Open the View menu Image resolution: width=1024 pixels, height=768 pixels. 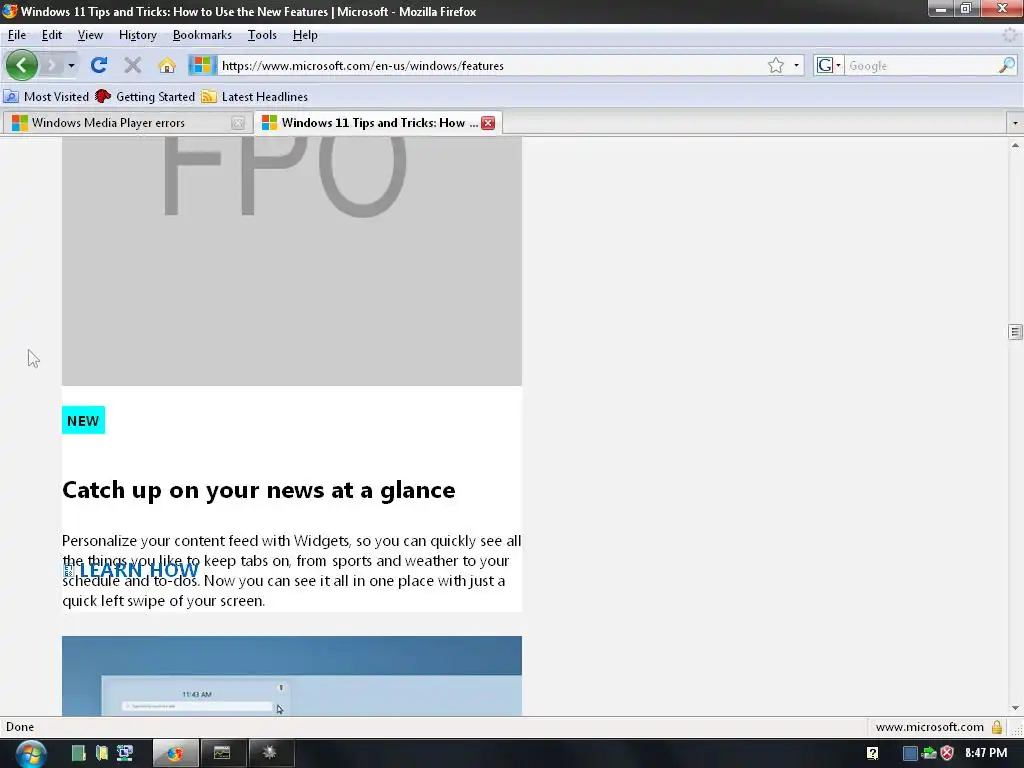click(90, 35)
